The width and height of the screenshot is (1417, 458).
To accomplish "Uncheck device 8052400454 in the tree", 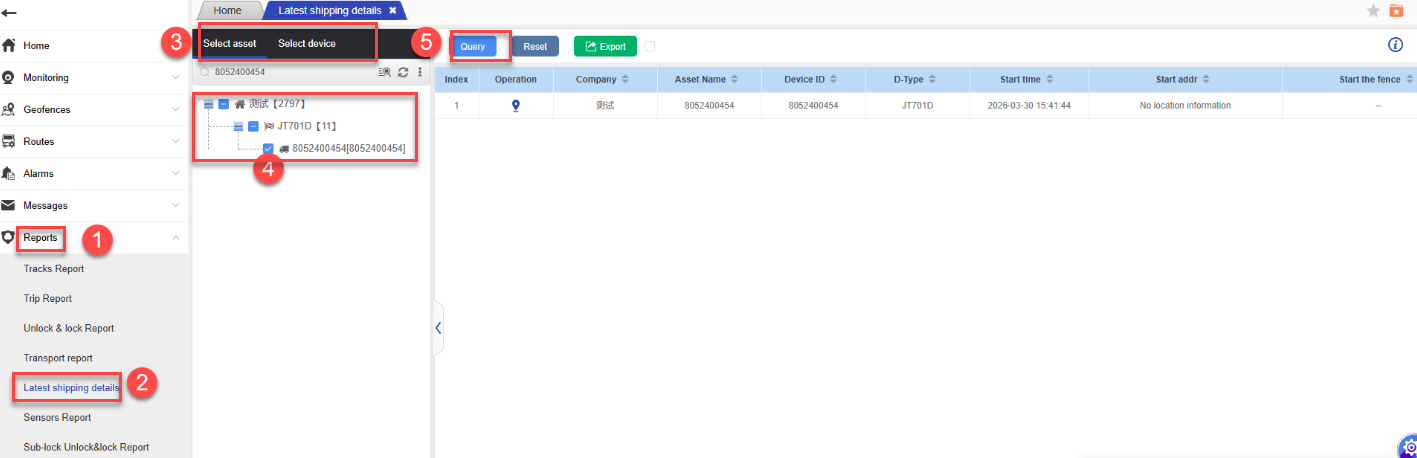I will click(268, 149).
